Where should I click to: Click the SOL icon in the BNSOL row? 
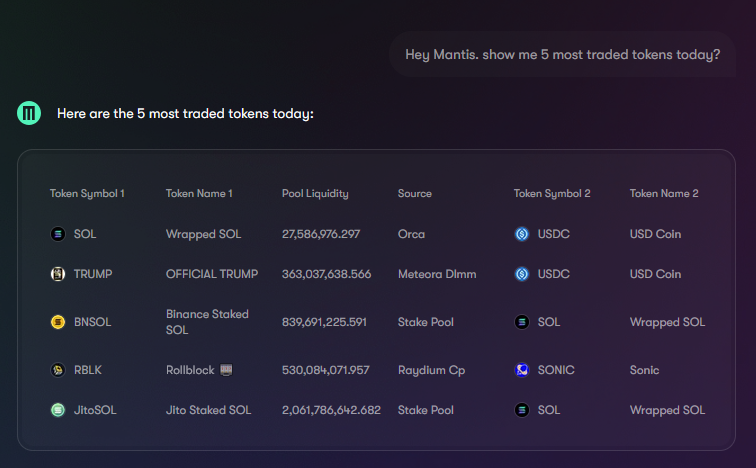pyautogui.click(x=522, y=322)
